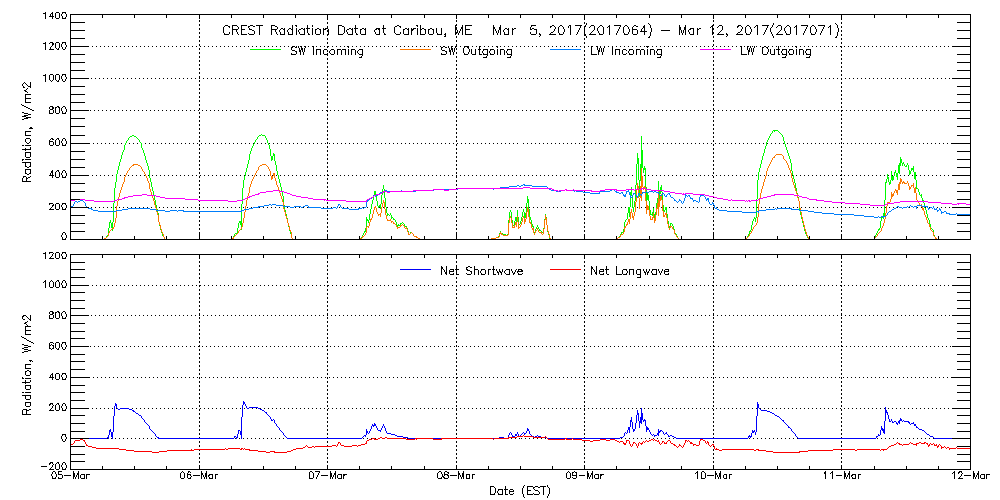
Task: Click the 12-Mar date tick label
Action: coord(969,478)
